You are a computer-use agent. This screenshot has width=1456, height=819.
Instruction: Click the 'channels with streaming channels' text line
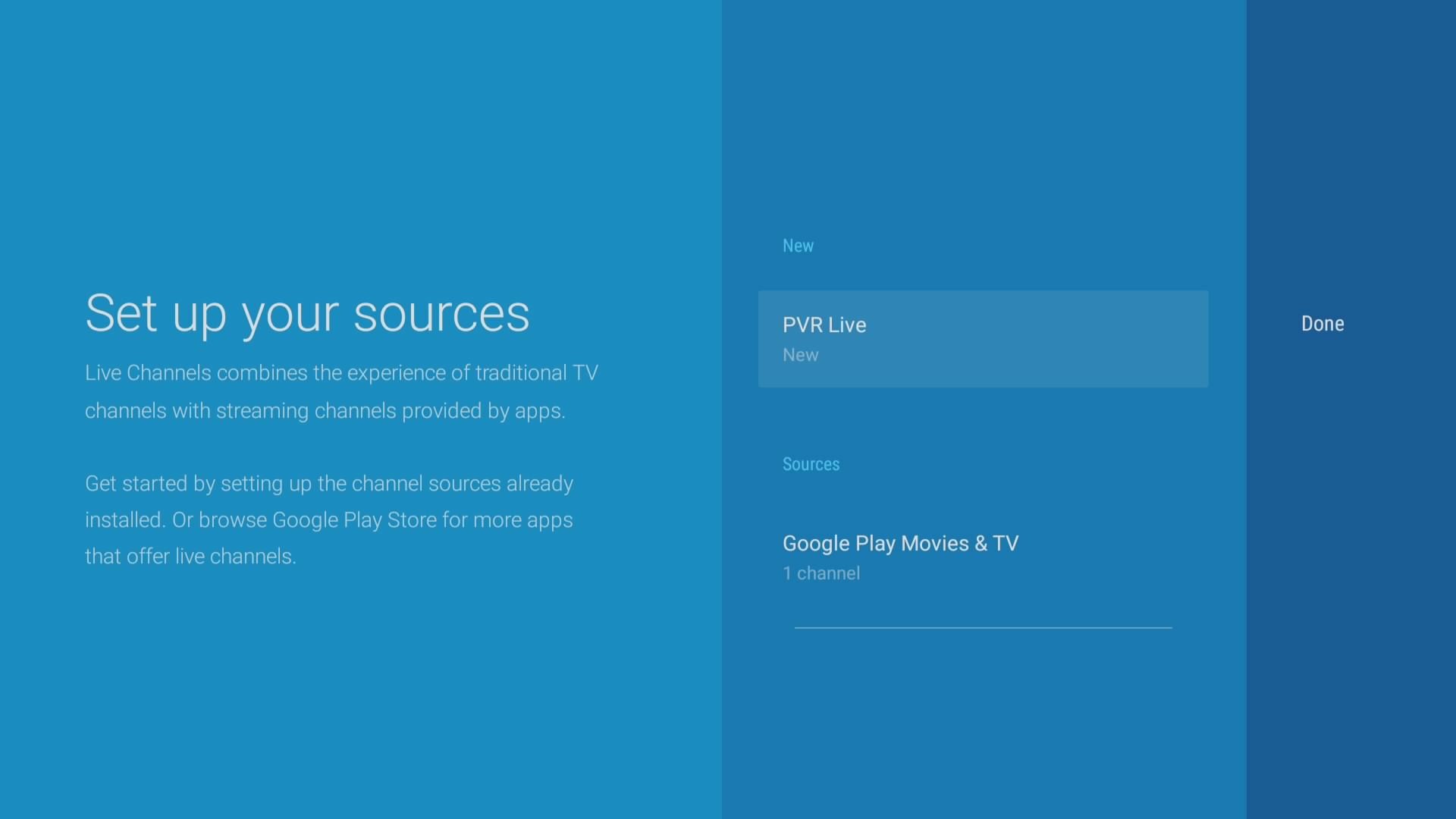[x=325, y=411]
